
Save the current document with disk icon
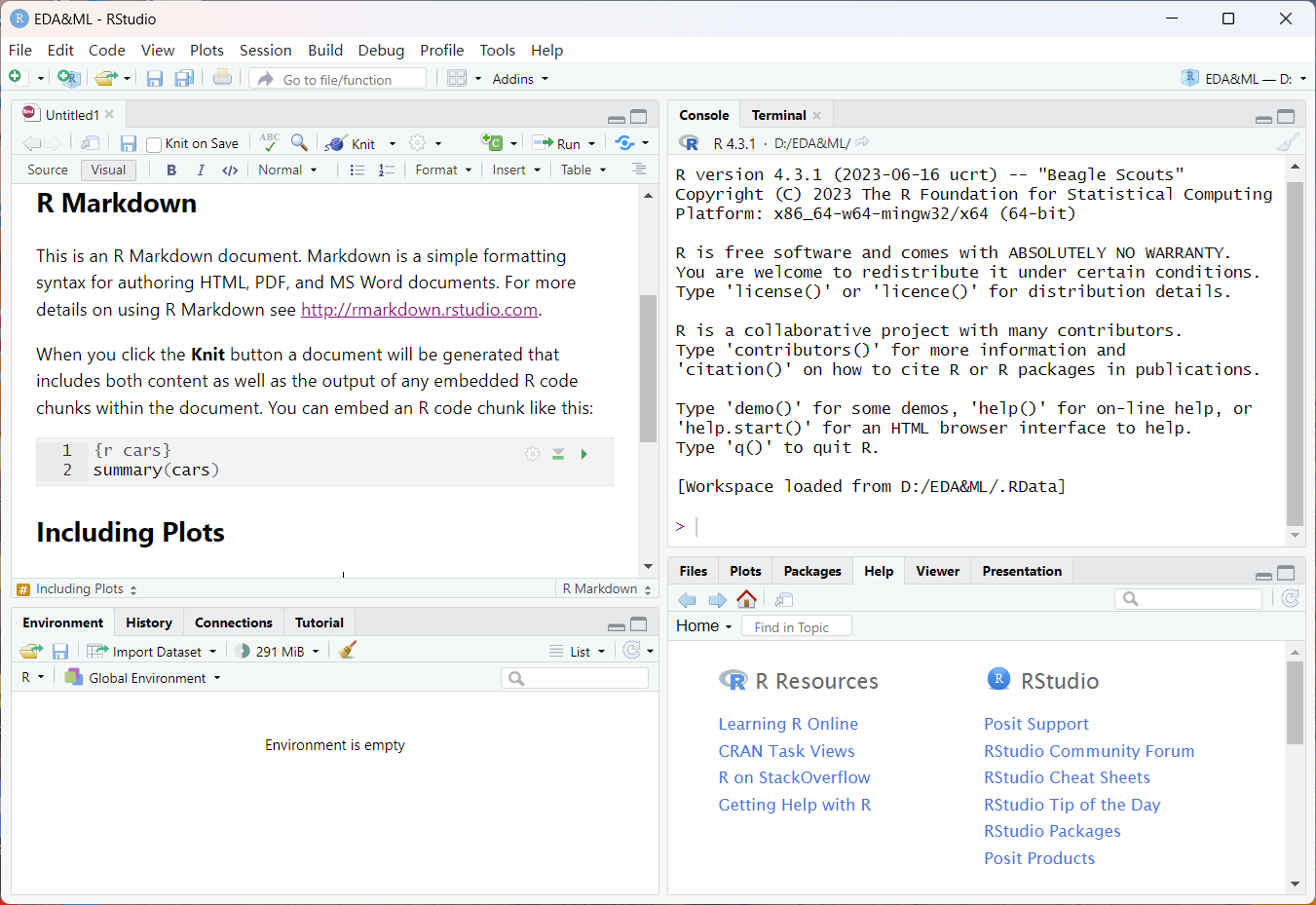(x=128, y=143)
